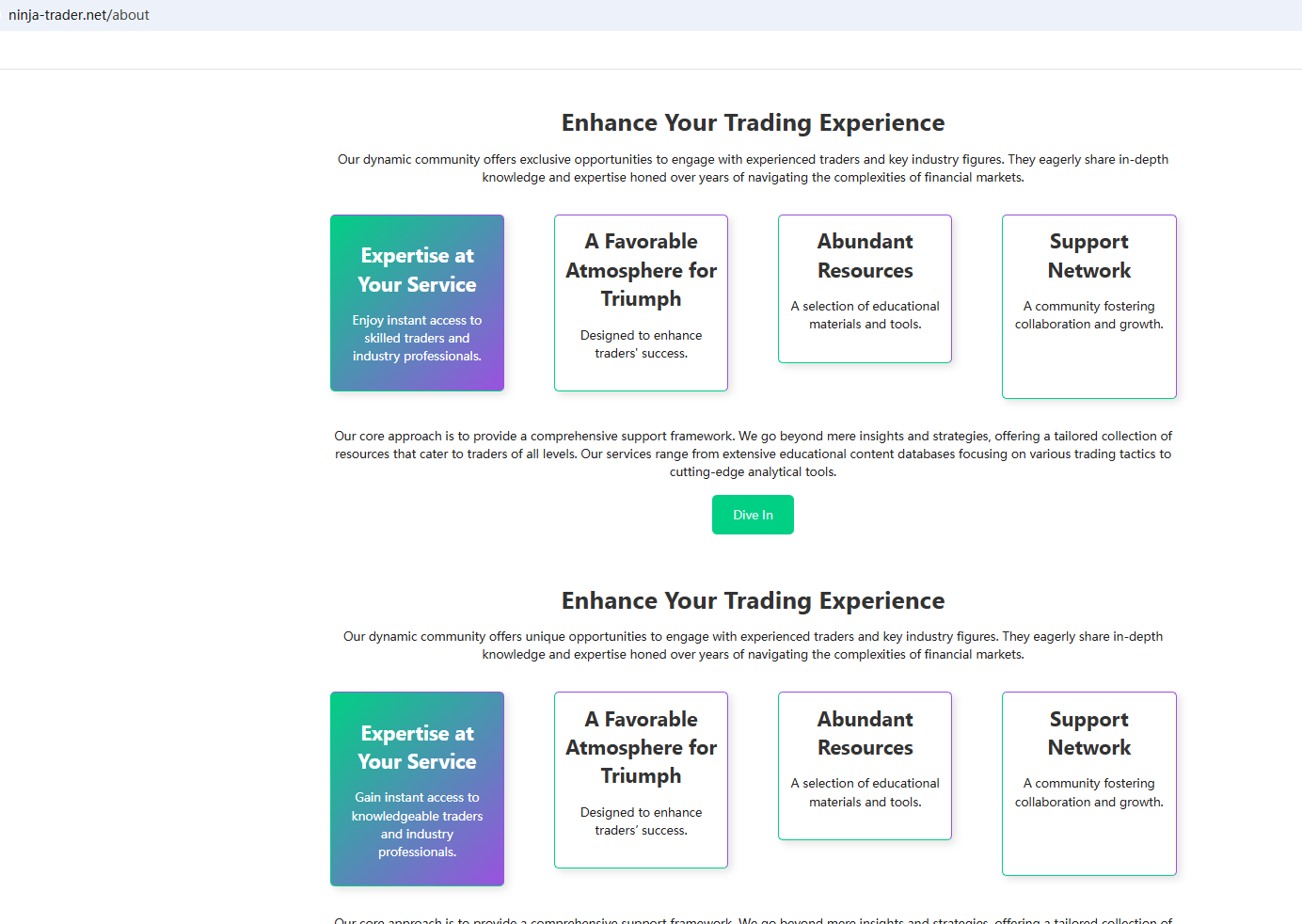Click the core approach paragraph above Dive In
Screen dimensions: 1302x924
[x=753, y=454]
